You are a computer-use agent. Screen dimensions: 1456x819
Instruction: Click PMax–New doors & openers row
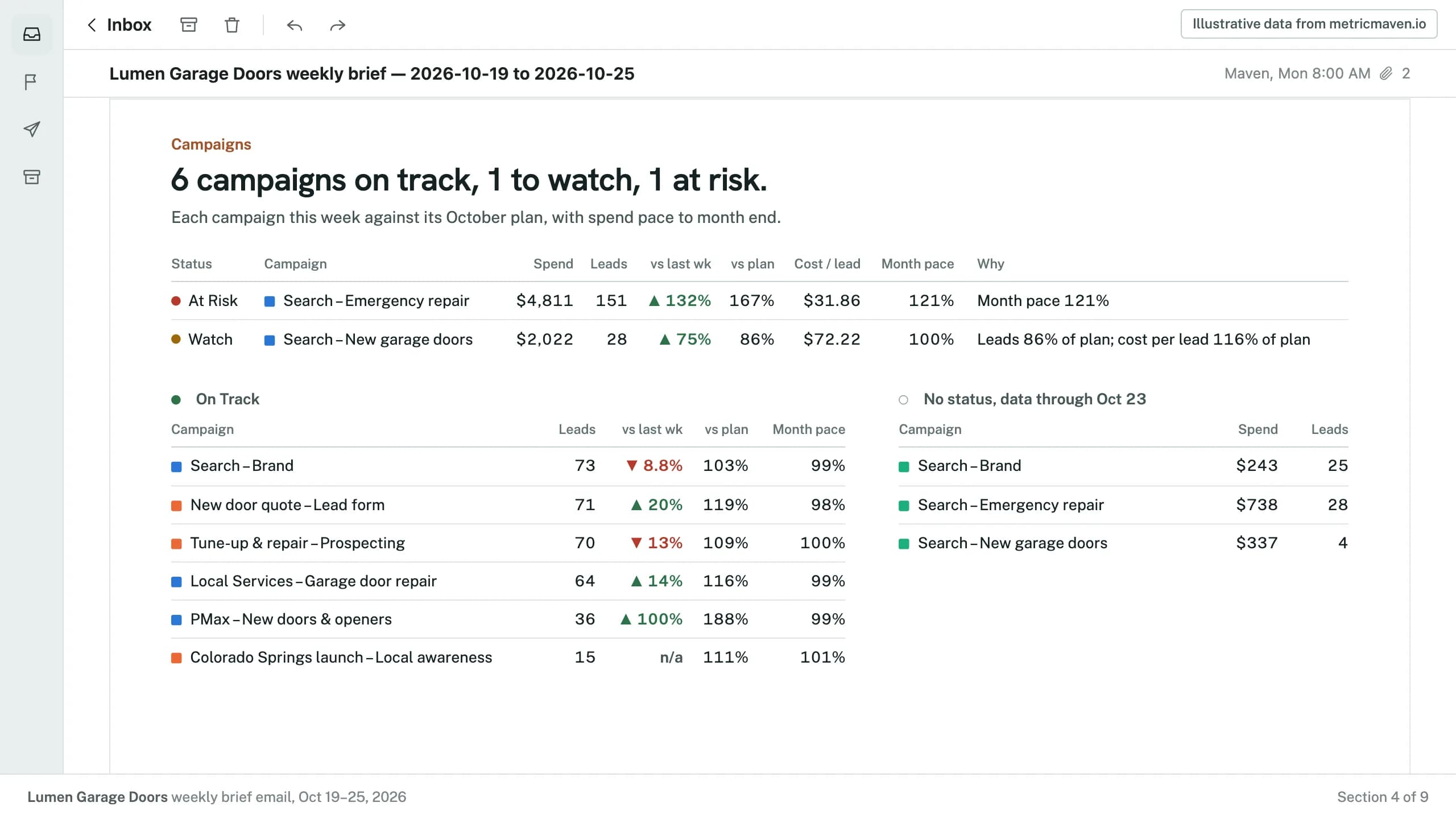point(508,619)
